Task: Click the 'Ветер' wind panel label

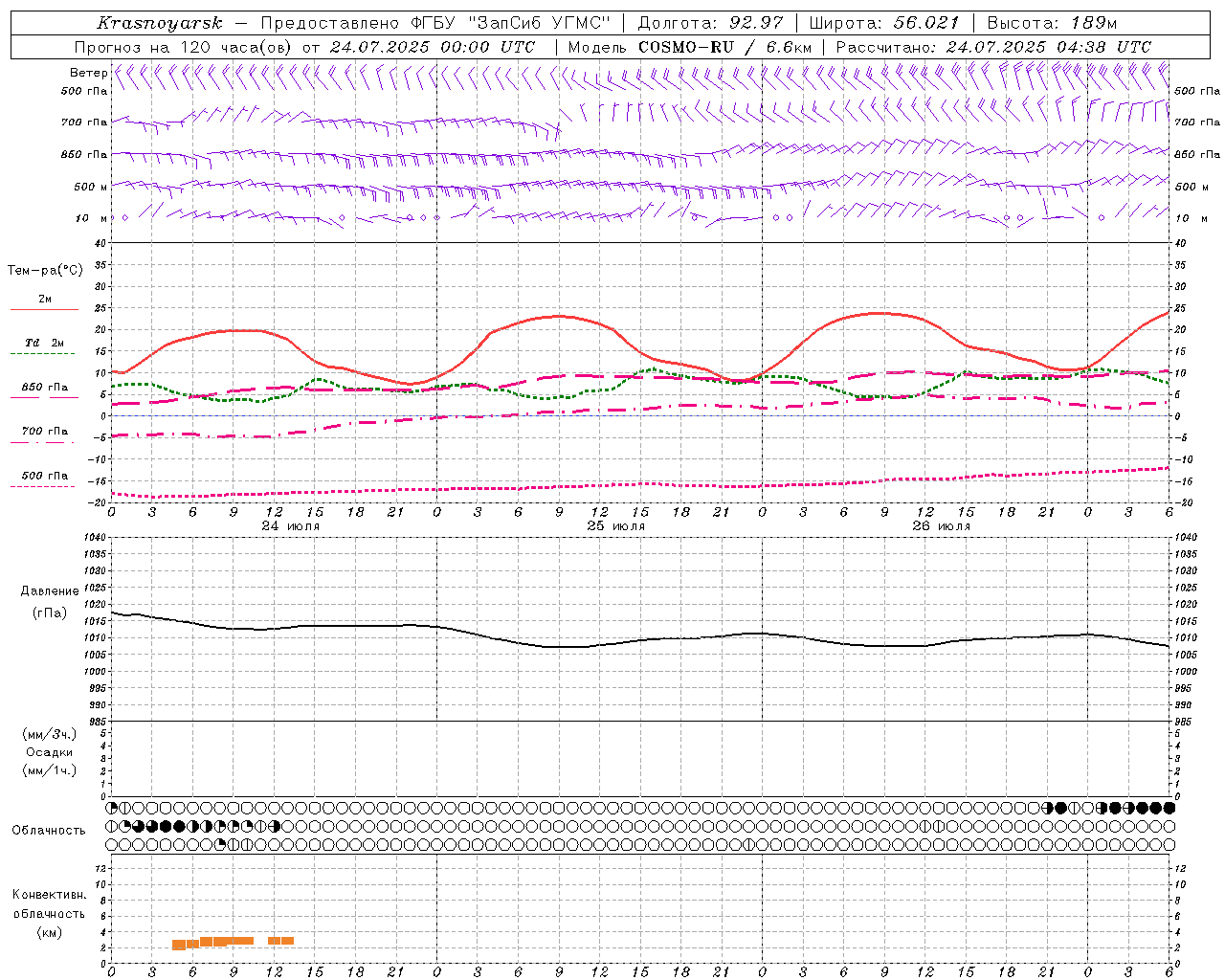Action: [88, 73]
